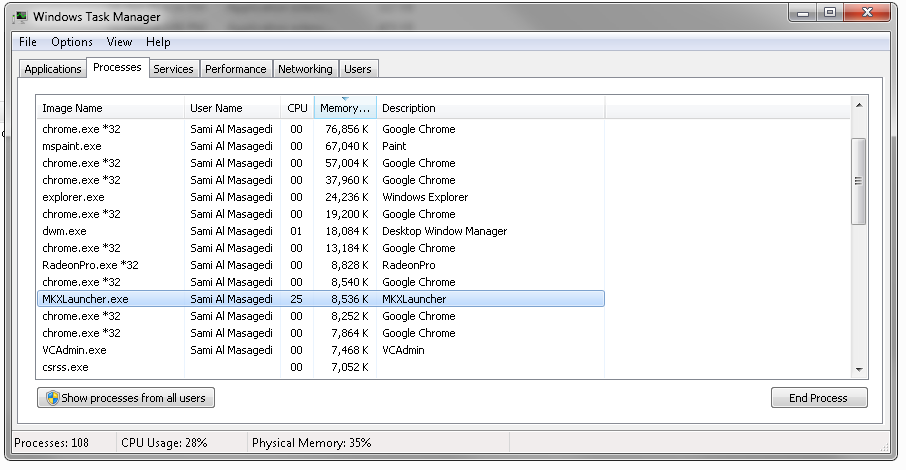Viewport: 906px width, 470px height.
Task: Open the Help menu
Action: point(158,42)
